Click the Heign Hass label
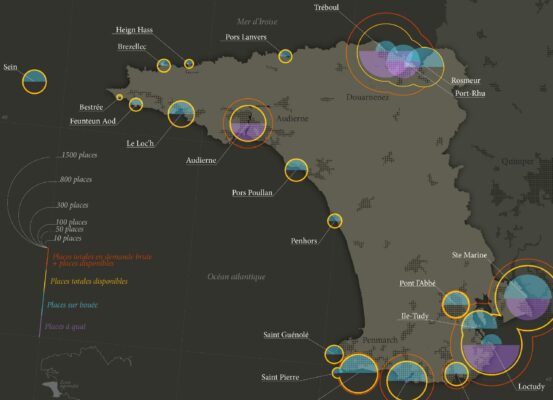Image resolution: width=553 pixels, height=400 pixels. 134,30
